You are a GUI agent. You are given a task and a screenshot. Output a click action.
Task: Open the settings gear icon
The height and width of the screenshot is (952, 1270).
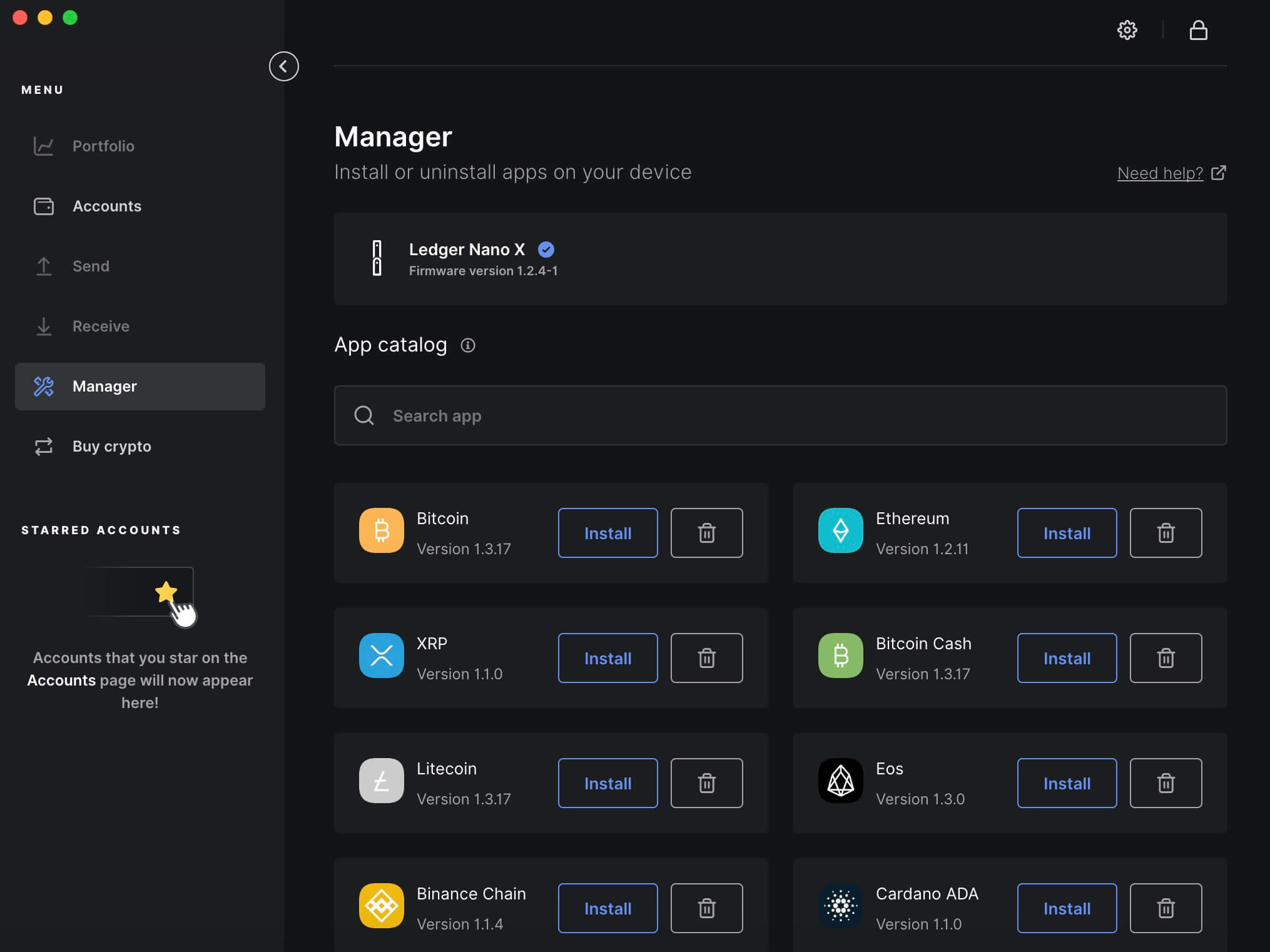coord(1127,30)
